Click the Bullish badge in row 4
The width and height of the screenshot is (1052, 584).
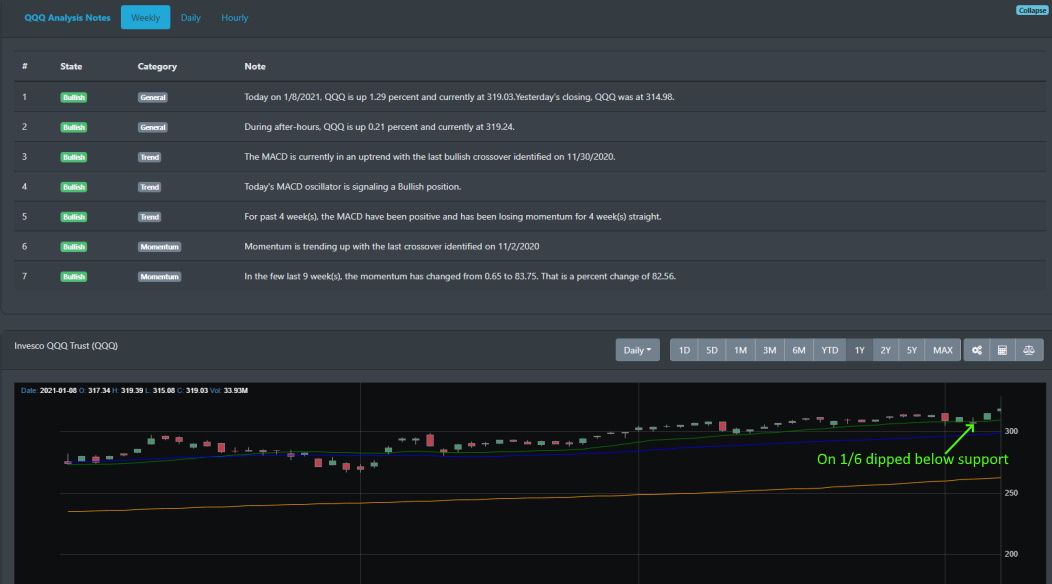(x=74, y=187)
